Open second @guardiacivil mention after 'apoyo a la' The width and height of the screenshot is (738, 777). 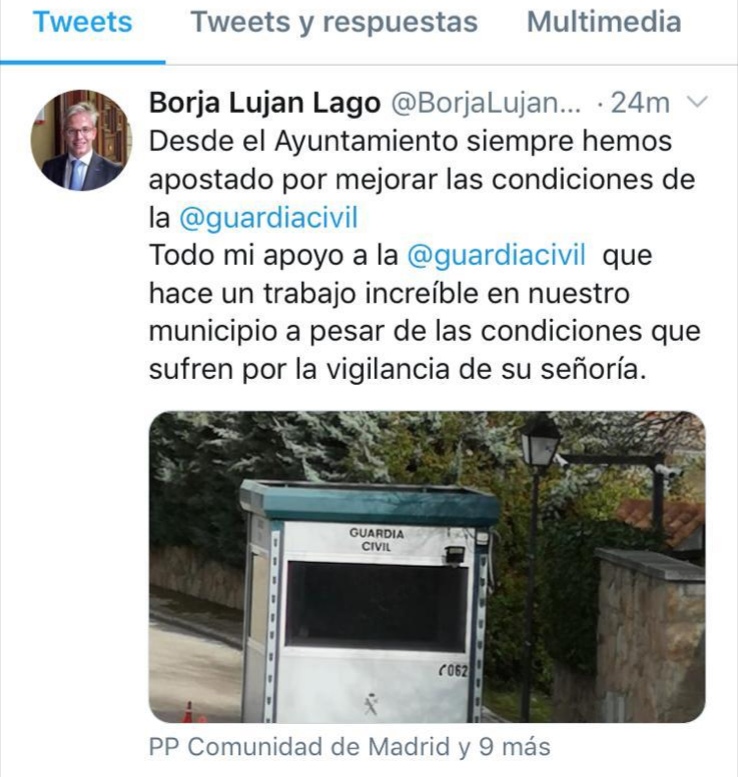496,255
